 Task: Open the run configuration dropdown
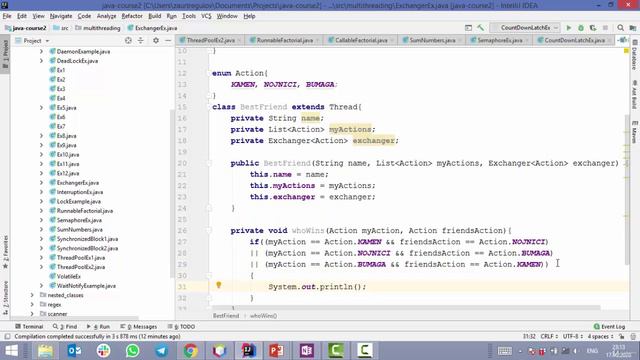click(x=526, y=28)
